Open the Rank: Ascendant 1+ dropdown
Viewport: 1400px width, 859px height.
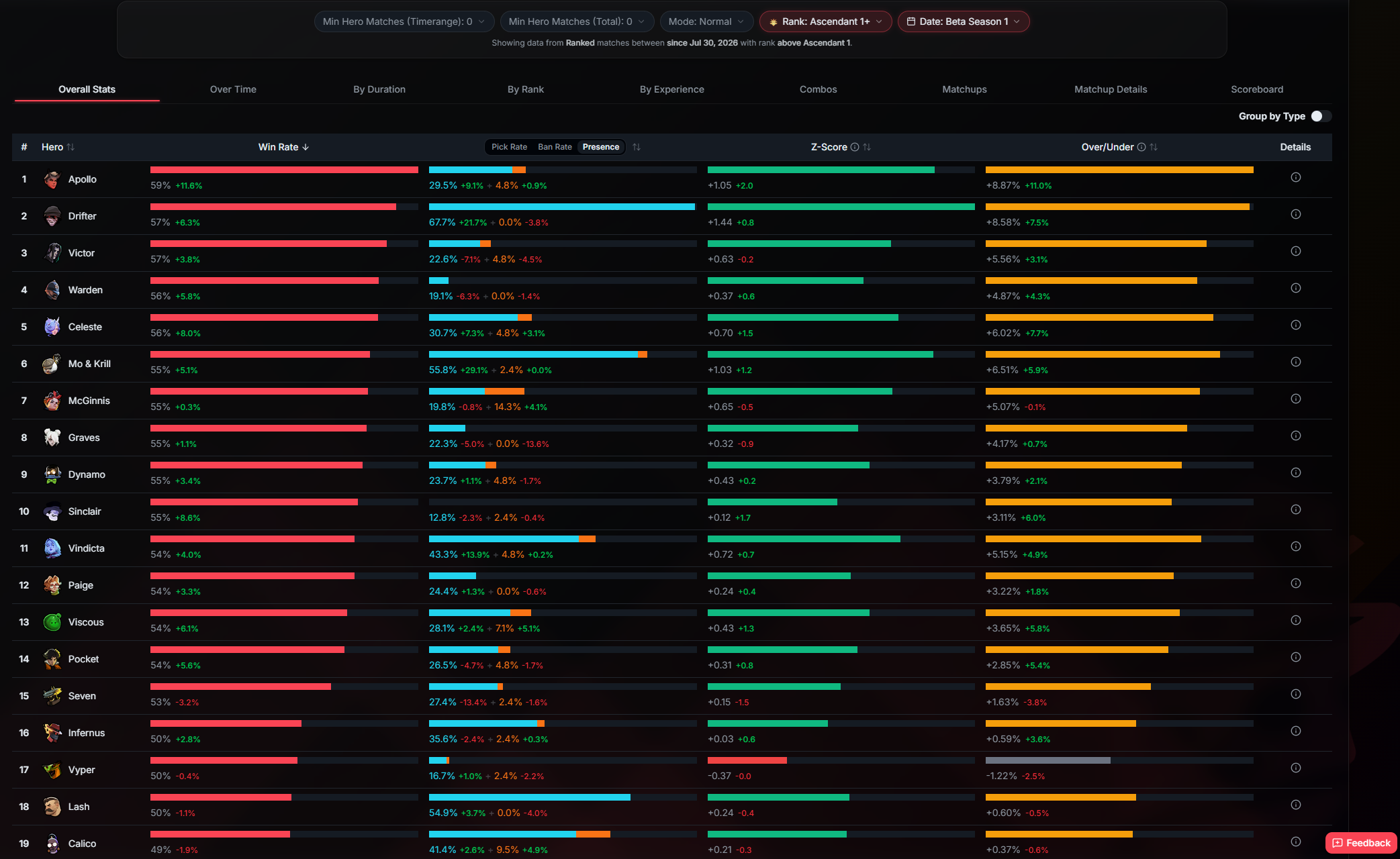click(x=825, y=21)
